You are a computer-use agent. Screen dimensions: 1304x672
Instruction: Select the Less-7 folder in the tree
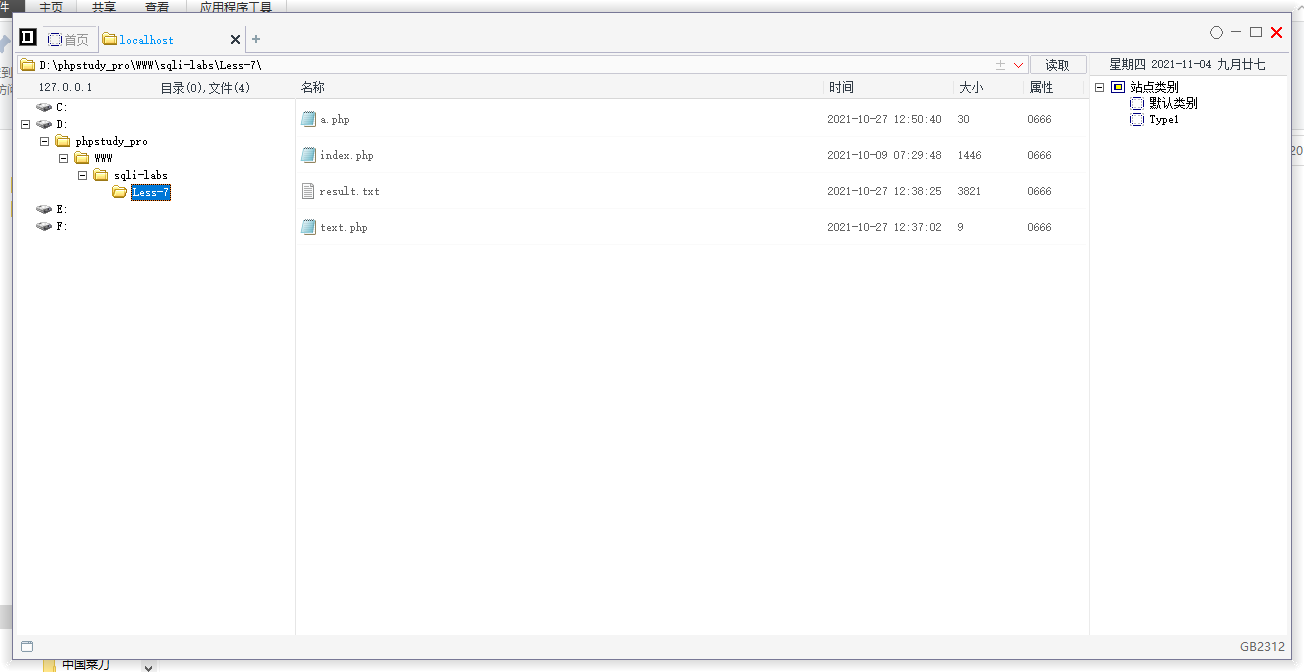pyautogui.click(x=151, y=192)
